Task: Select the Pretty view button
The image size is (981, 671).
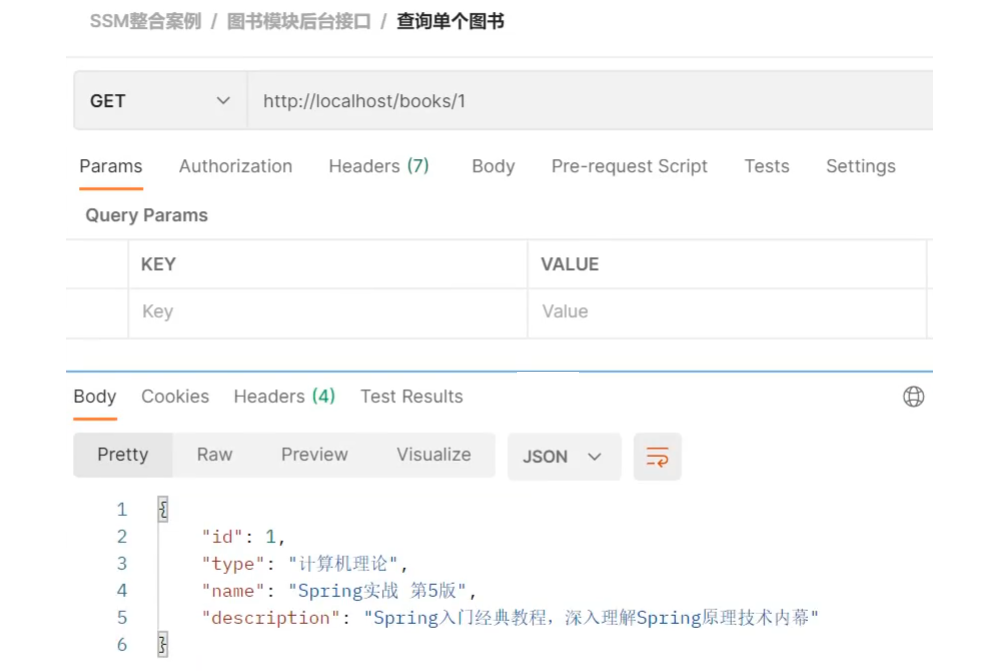Action: pyautogui.click(x=123, y=455)
